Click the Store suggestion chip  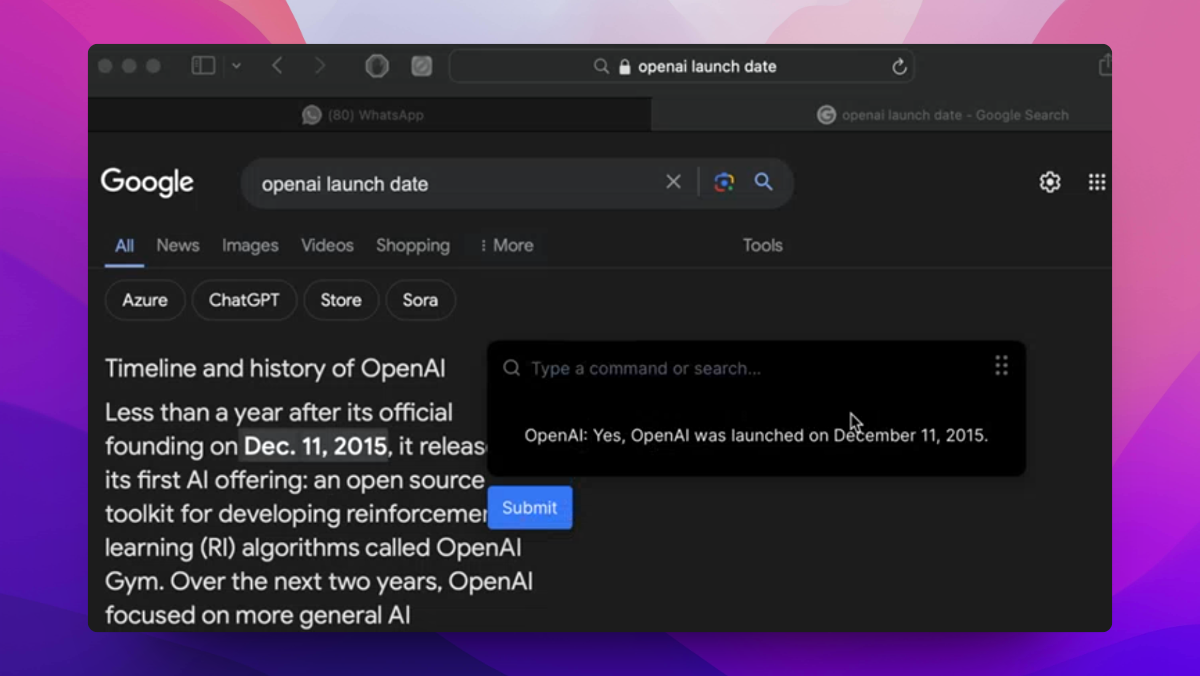pyautogui.click(x=341, y=300)
